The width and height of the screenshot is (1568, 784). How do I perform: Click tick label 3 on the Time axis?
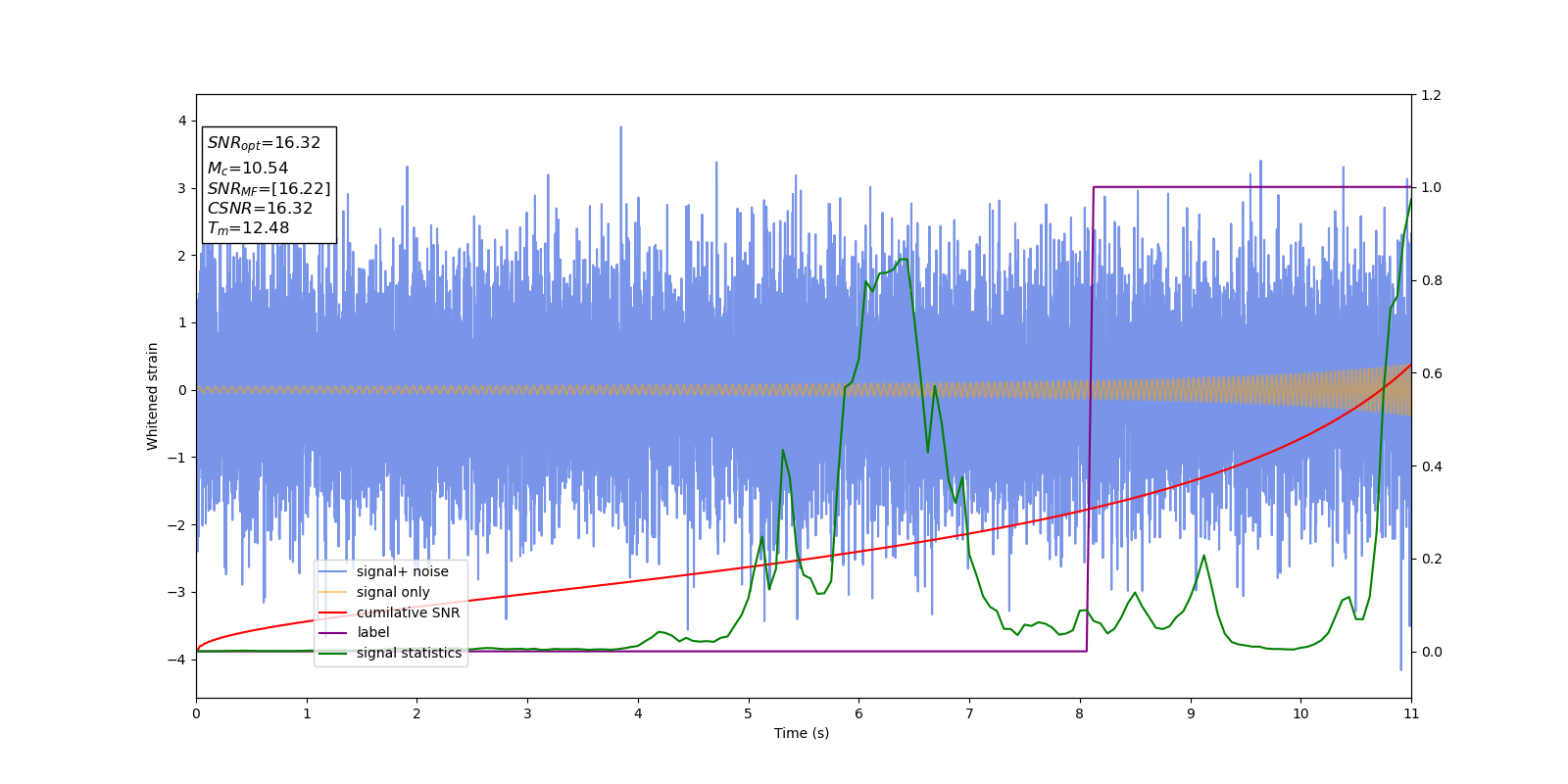click(527, 713)
